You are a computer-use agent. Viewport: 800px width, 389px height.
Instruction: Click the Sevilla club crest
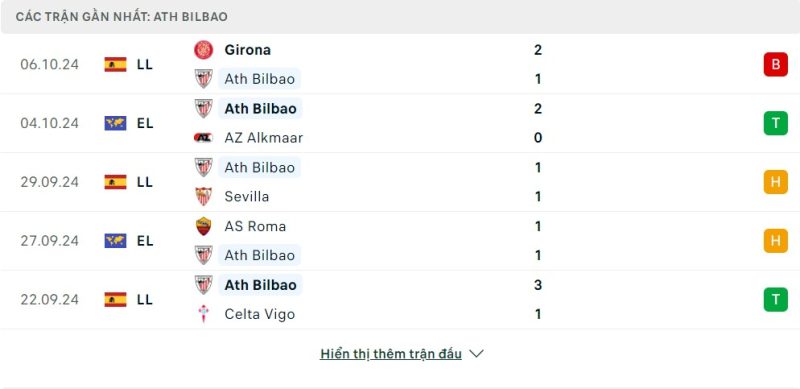[x=204, y=197]
